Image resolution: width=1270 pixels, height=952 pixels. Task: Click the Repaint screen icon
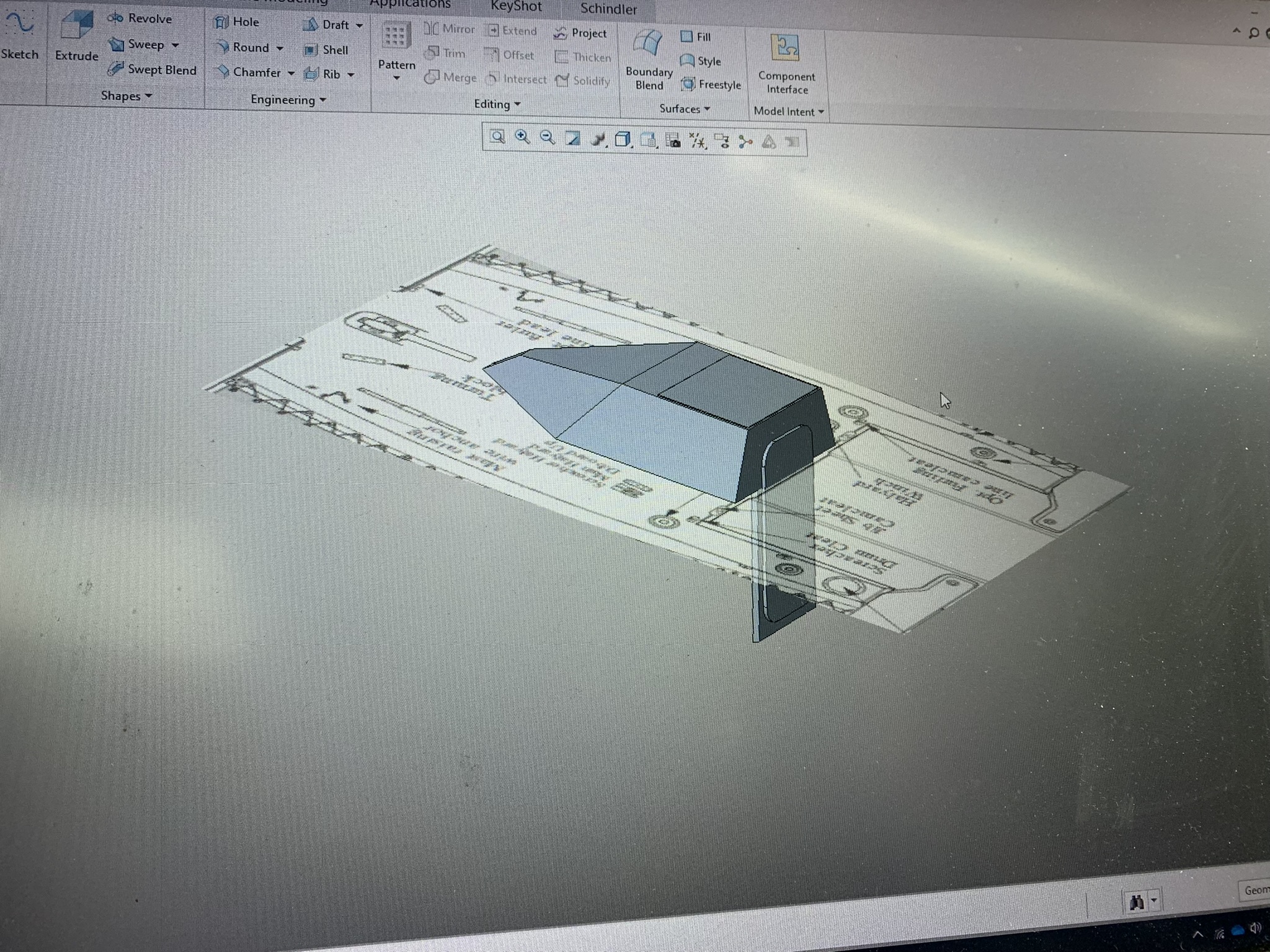pos(573,139)
